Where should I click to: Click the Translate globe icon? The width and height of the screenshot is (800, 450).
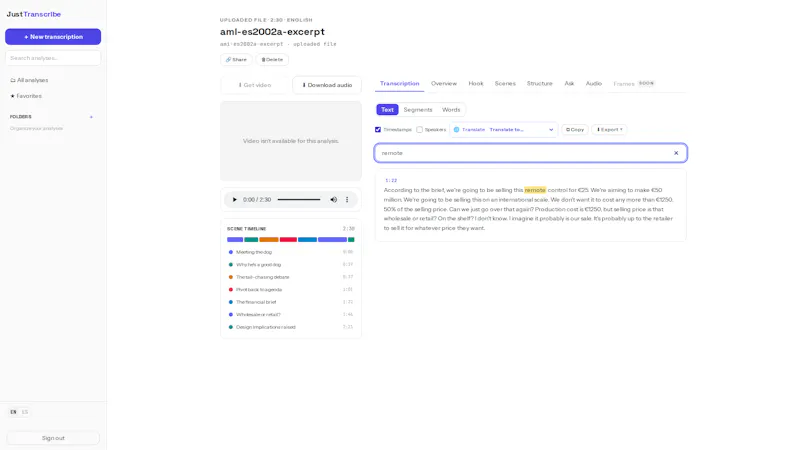pyautogui.click(x=457, y=130)
